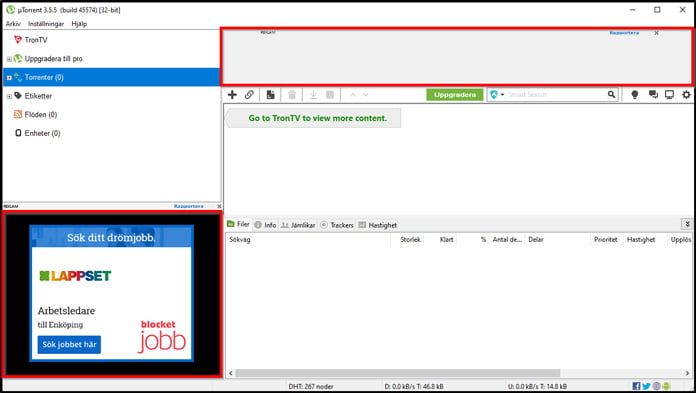
Task: Switch to the Info tab
Action: [265, 225]
